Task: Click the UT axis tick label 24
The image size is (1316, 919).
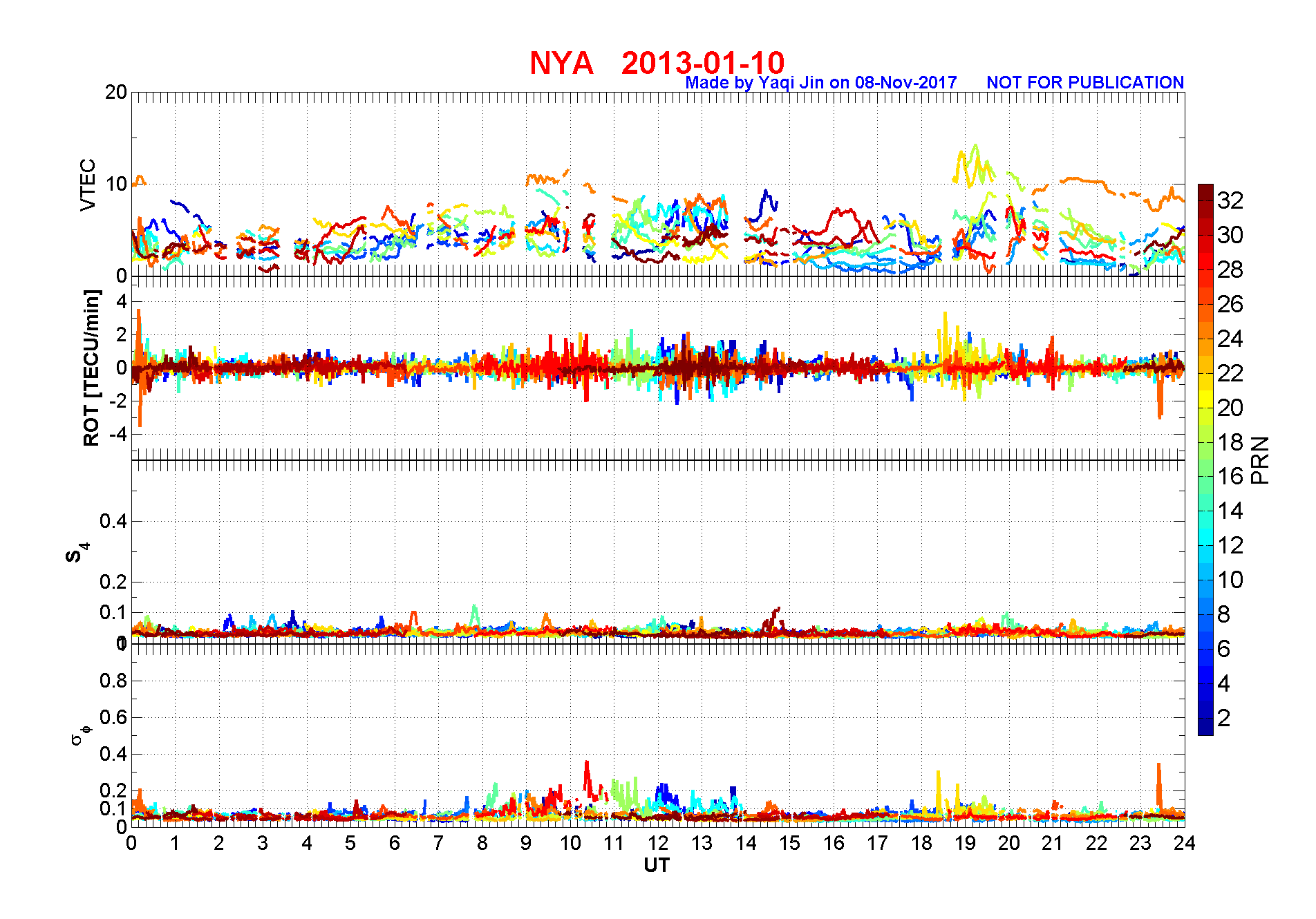Action: point(1184,843)
